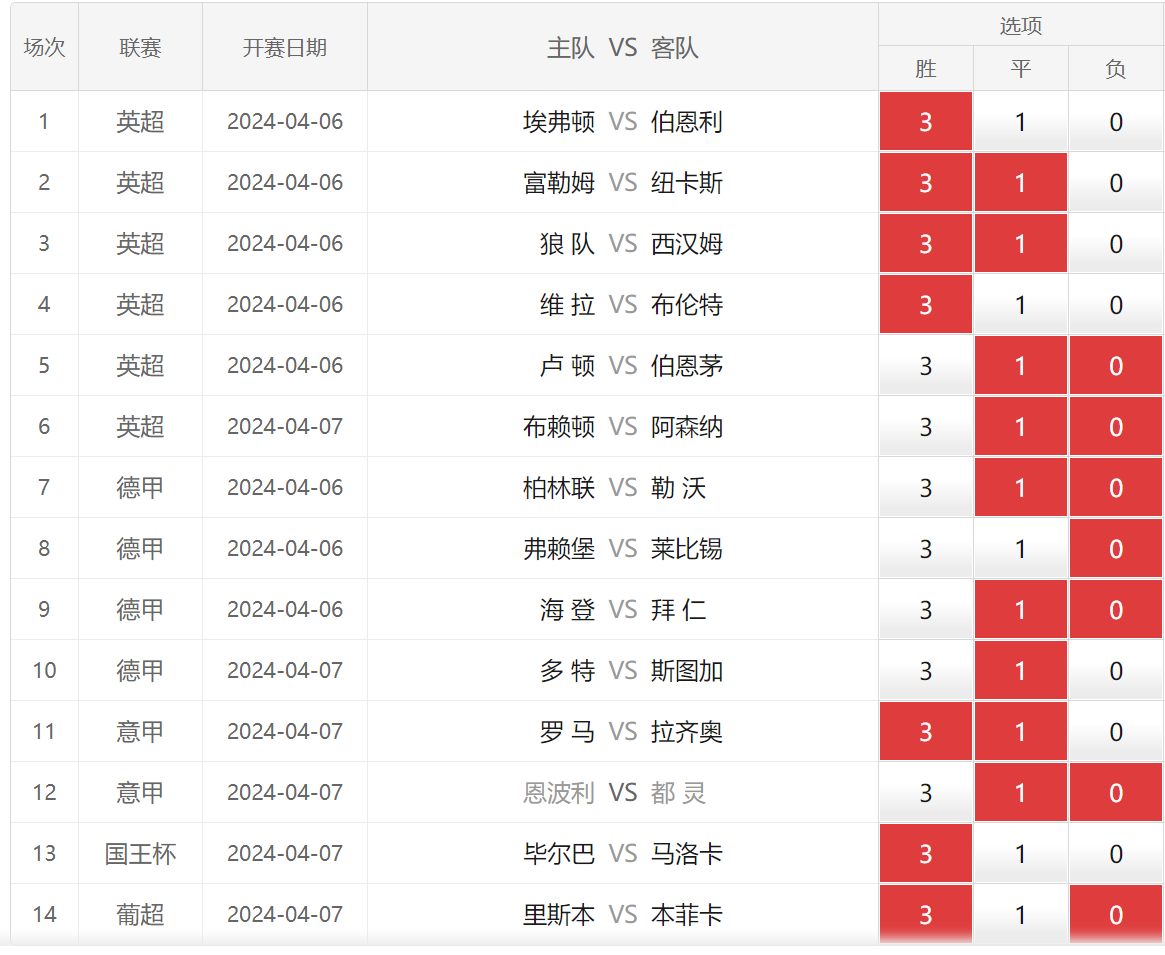Select draw option 1 for 毕尔巴 VS 马洛卡
This screenshot has width=1165, height=955.
pyautogui.click(x=1020, y=852)
